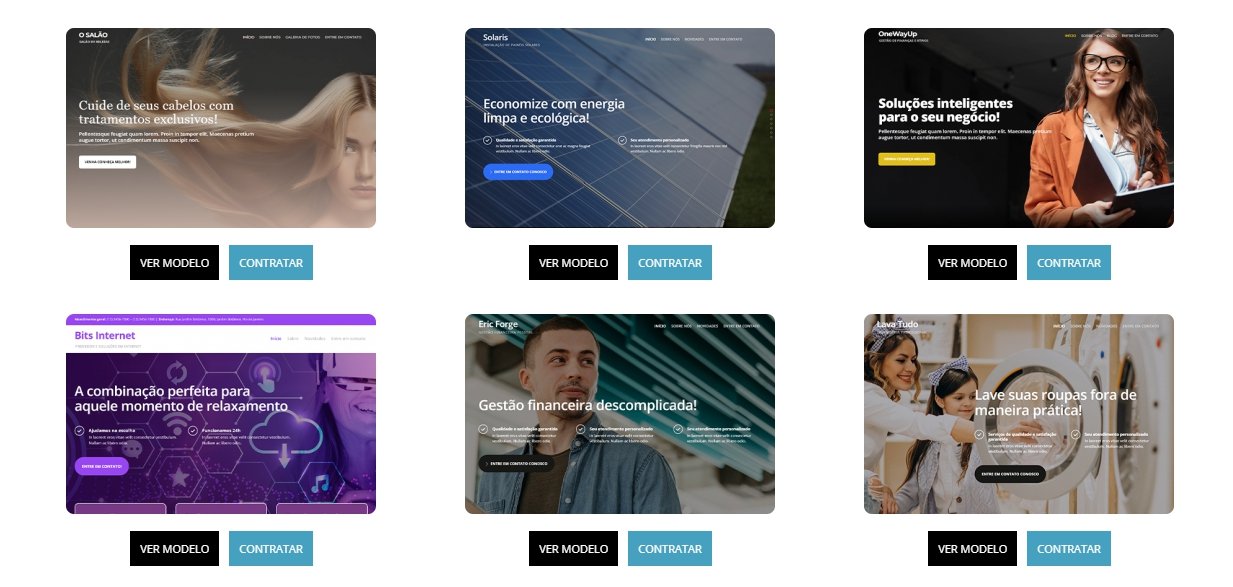Open VER MODELO for Eric Forge template
Image resolution: width=1233 pixels, height=587 pixels.
(573, 549)
